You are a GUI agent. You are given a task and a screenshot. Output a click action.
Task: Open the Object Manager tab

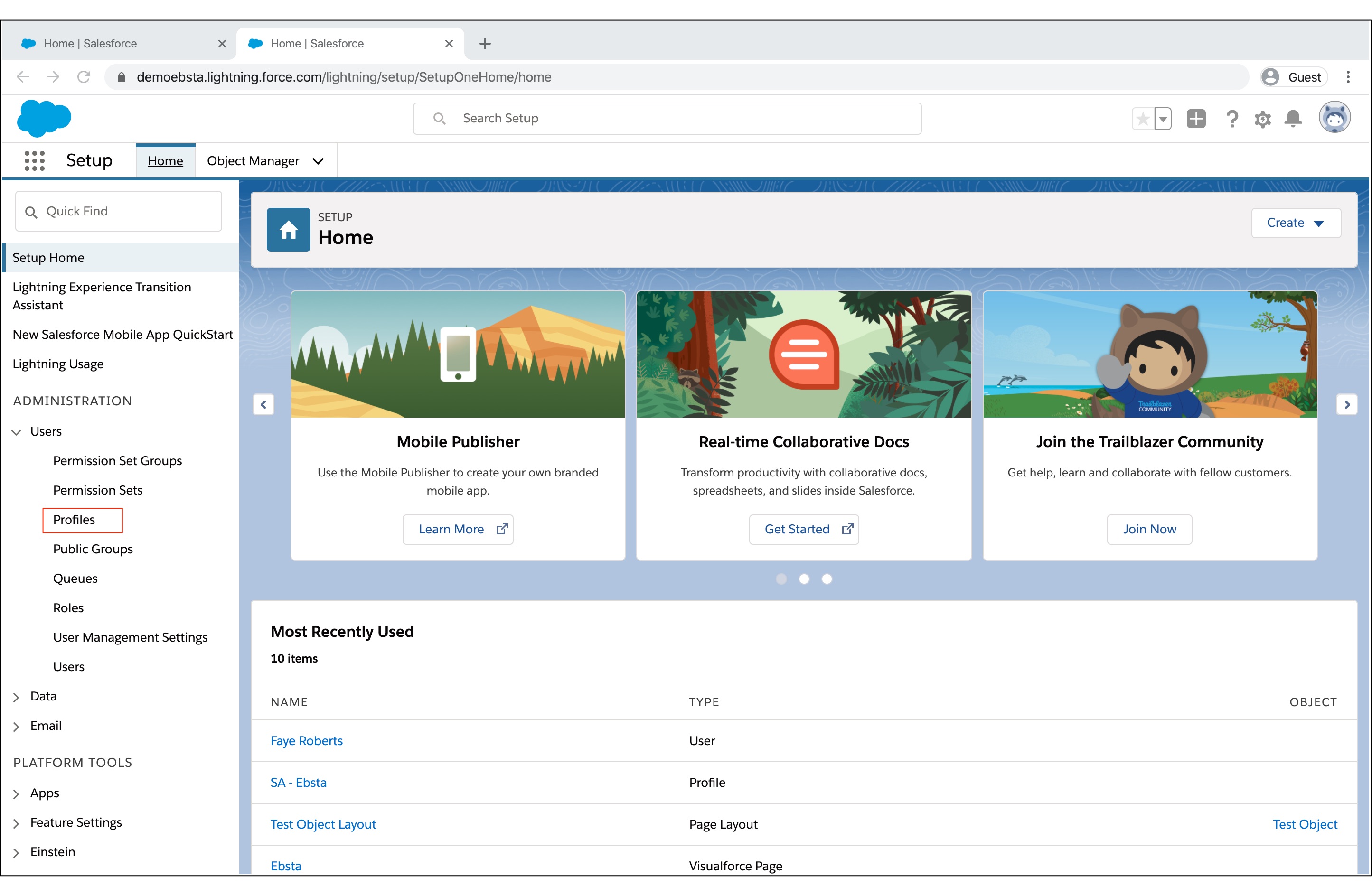coord(253,161)
